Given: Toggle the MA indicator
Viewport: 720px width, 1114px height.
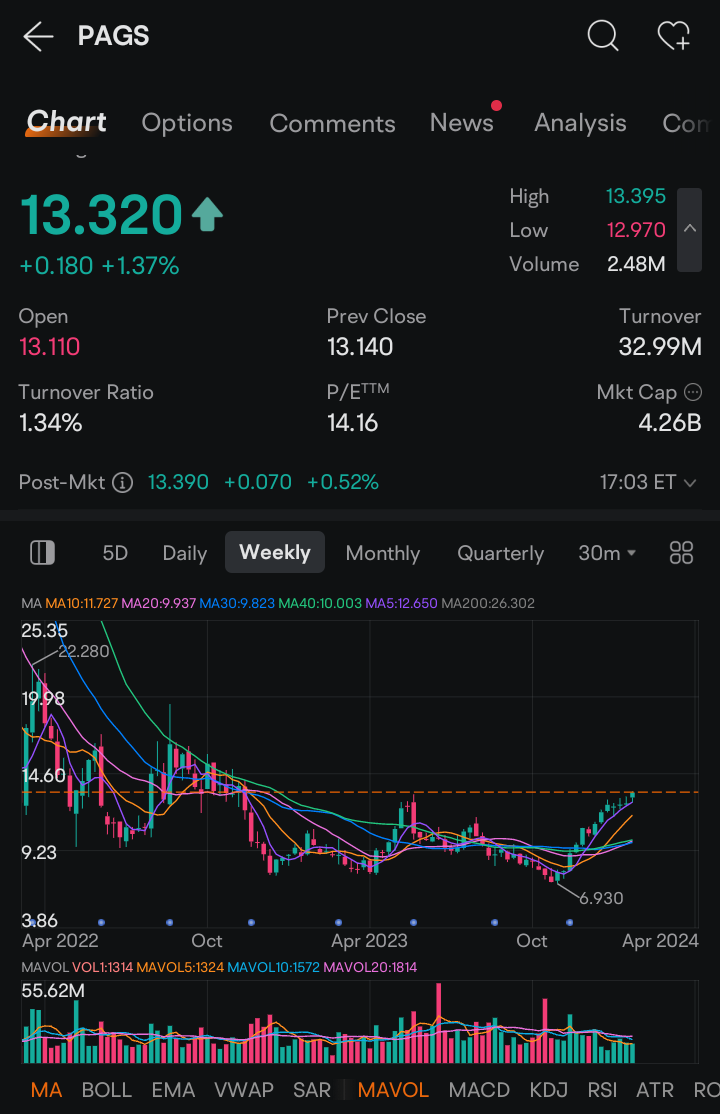Looking at the screenshot, I should click(x=46, y=1090).
